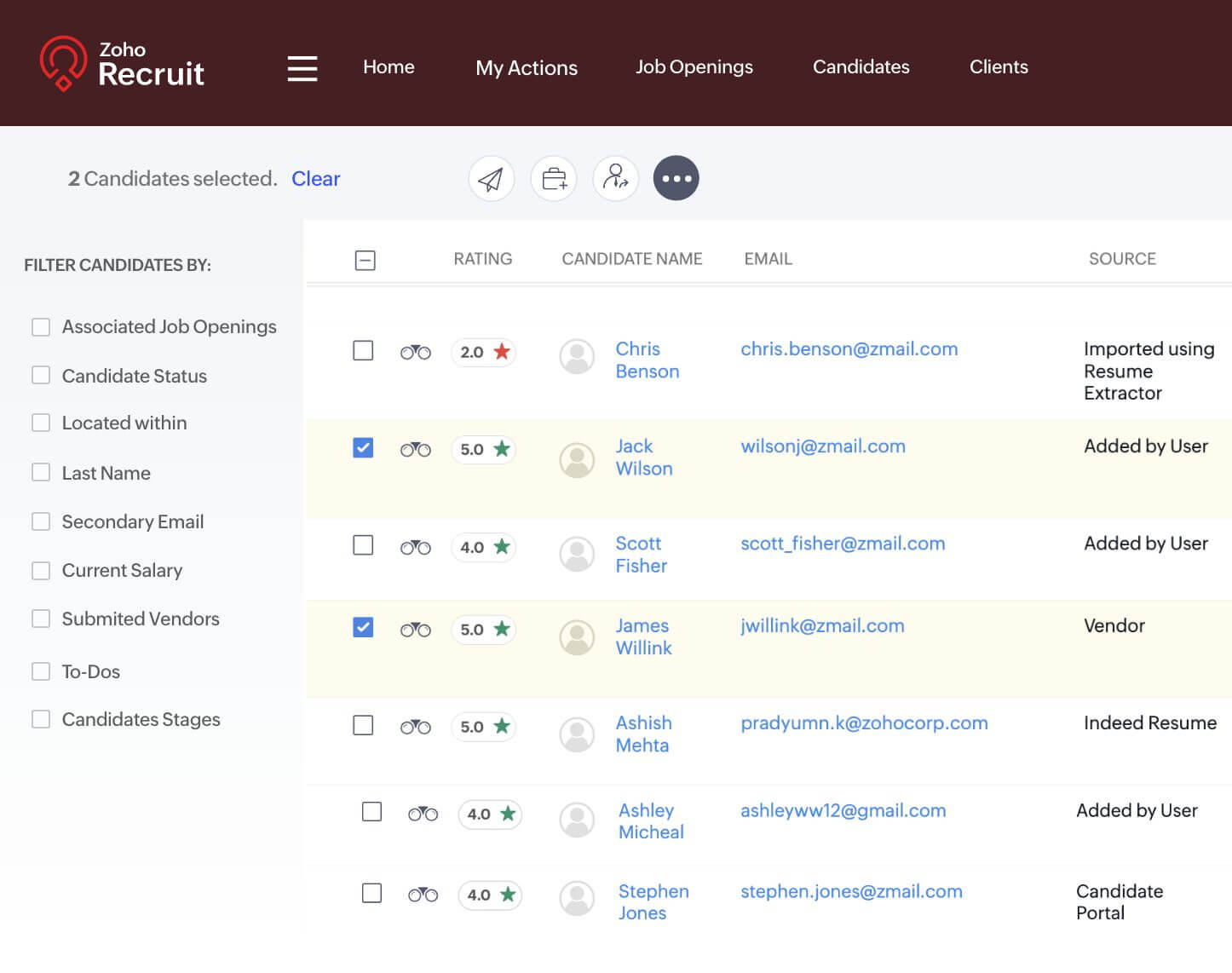The height and width of the screenshot is (973, 1232).
Task: Click Jack Wilson's avatar icon
Action: (x=577, y=460)
